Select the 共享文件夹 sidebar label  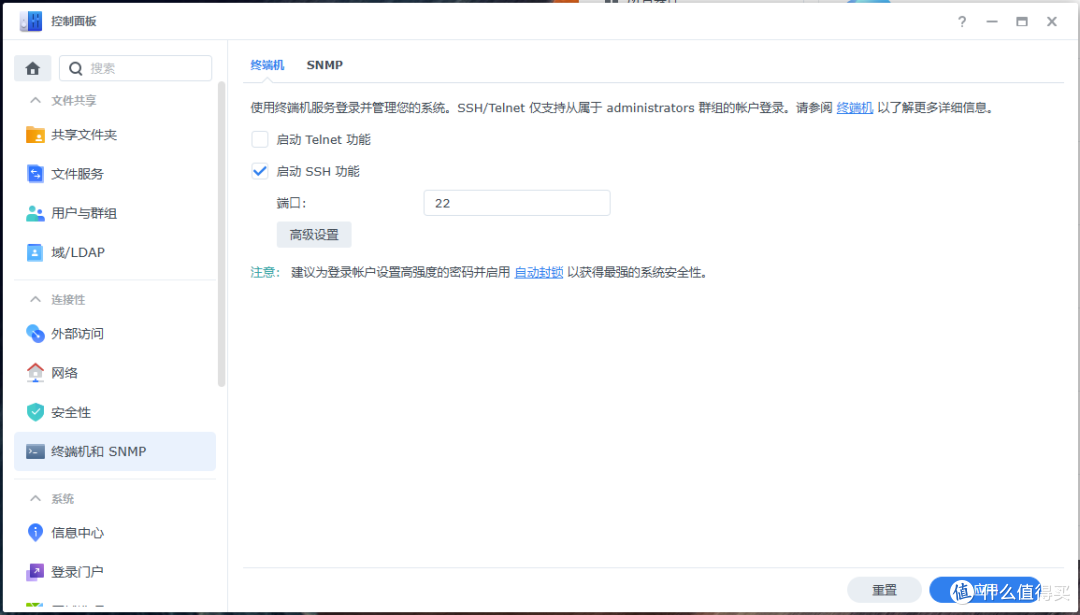point(84,135)
